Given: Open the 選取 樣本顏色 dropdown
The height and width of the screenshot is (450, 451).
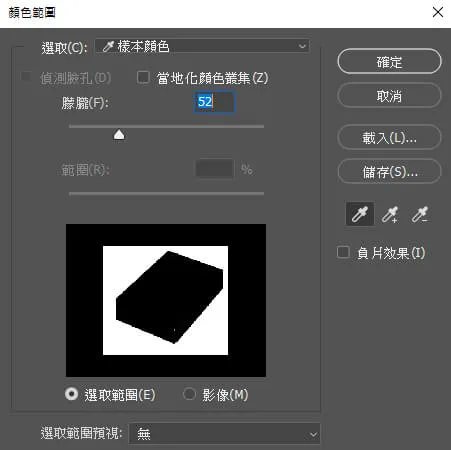Looking at the screenshot, I should (202, 46).
